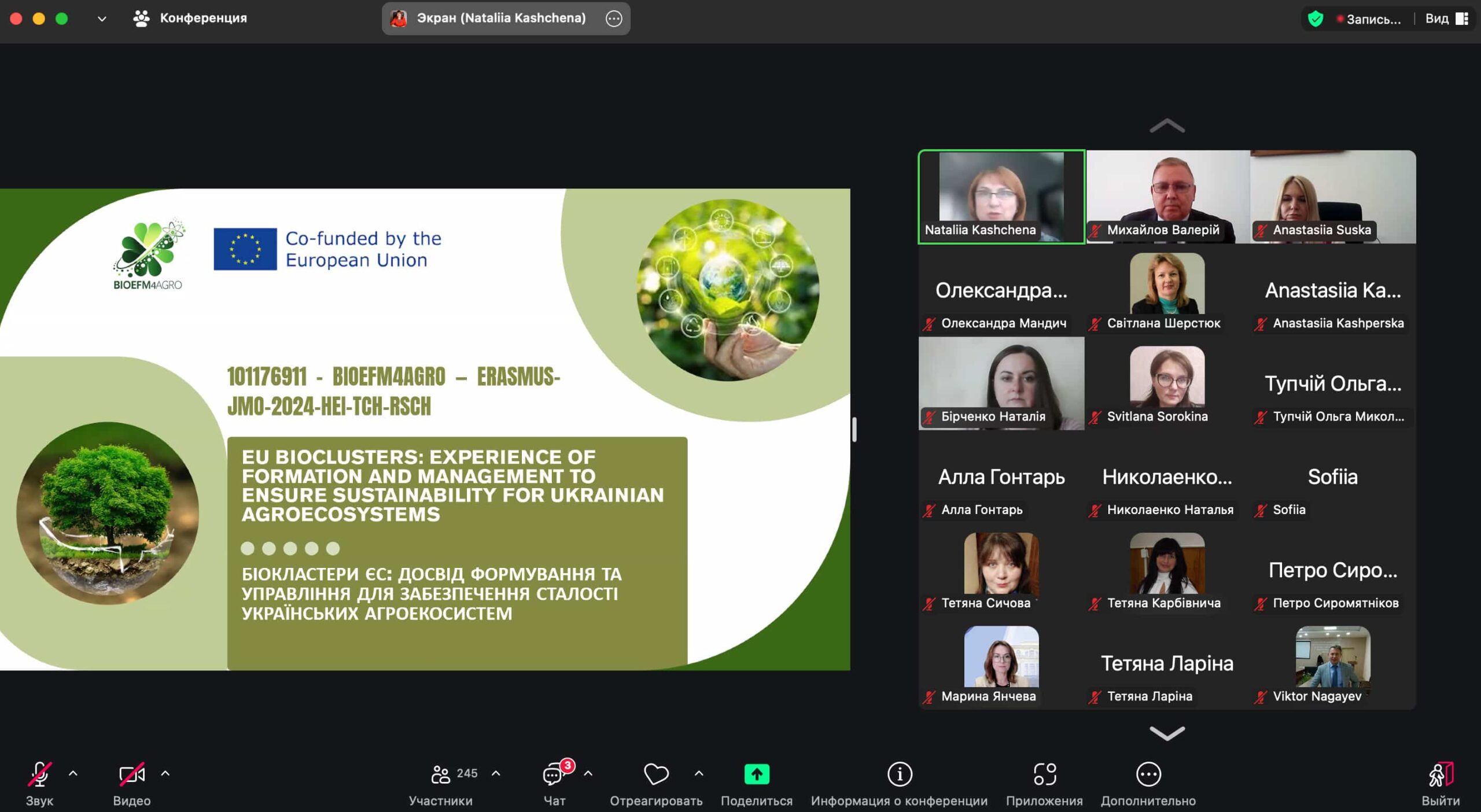Viewport: 1481px width, 812px height.
Task: Click Anastasiia Kashperska participant tile
Action: (1333, 290)
